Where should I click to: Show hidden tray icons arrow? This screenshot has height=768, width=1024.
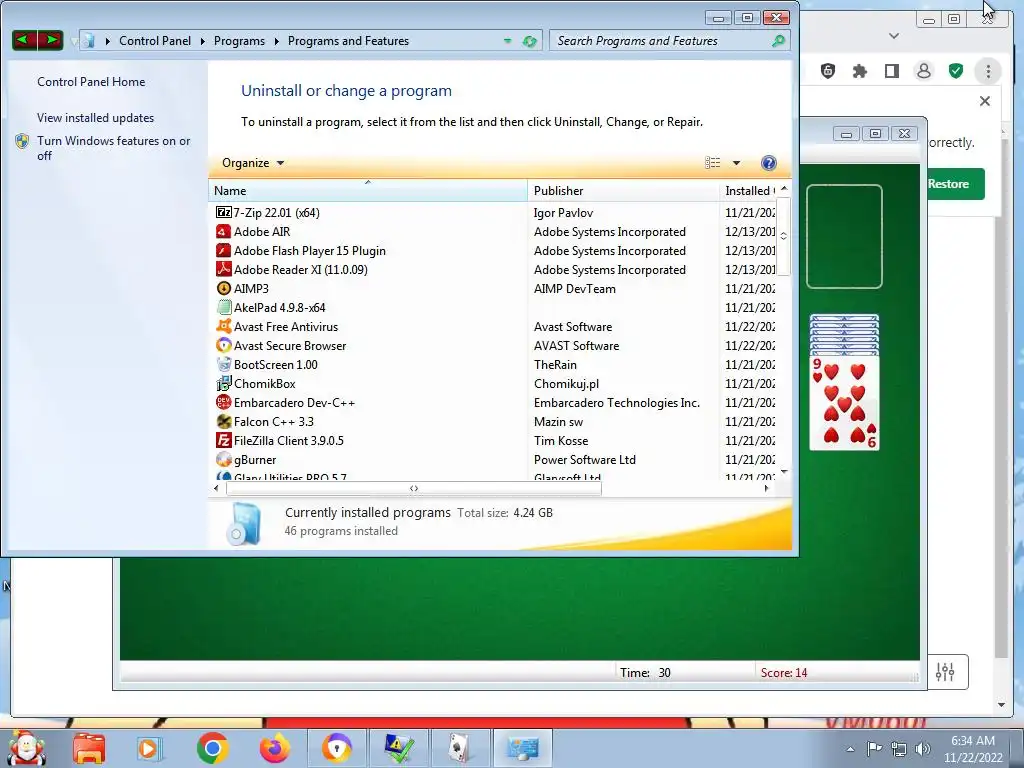click(x=850, y=749)
